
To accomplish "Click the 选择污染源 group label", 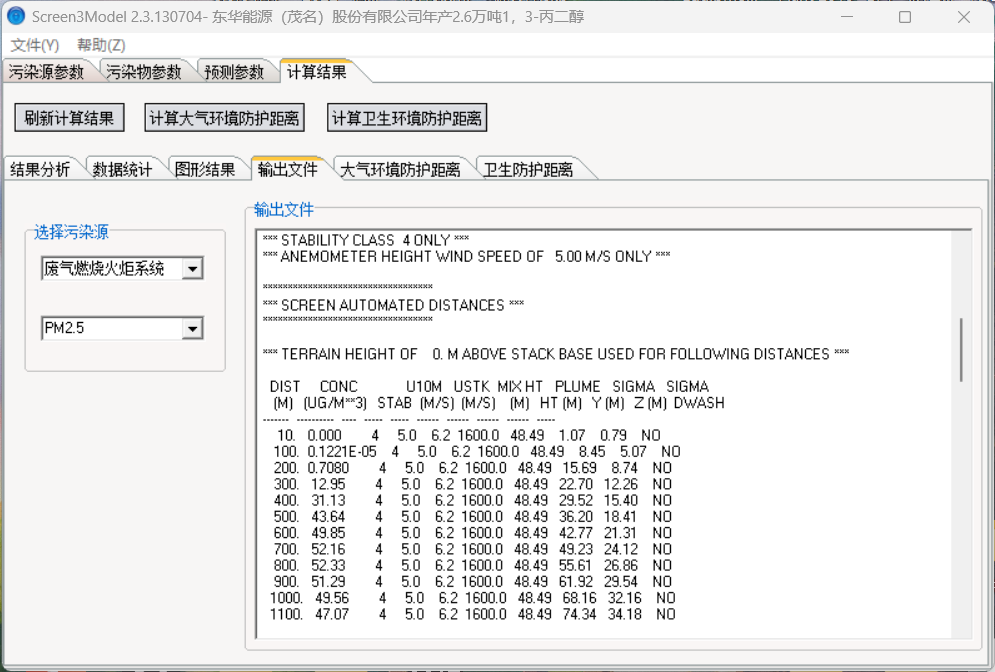I will pos(71,232).
